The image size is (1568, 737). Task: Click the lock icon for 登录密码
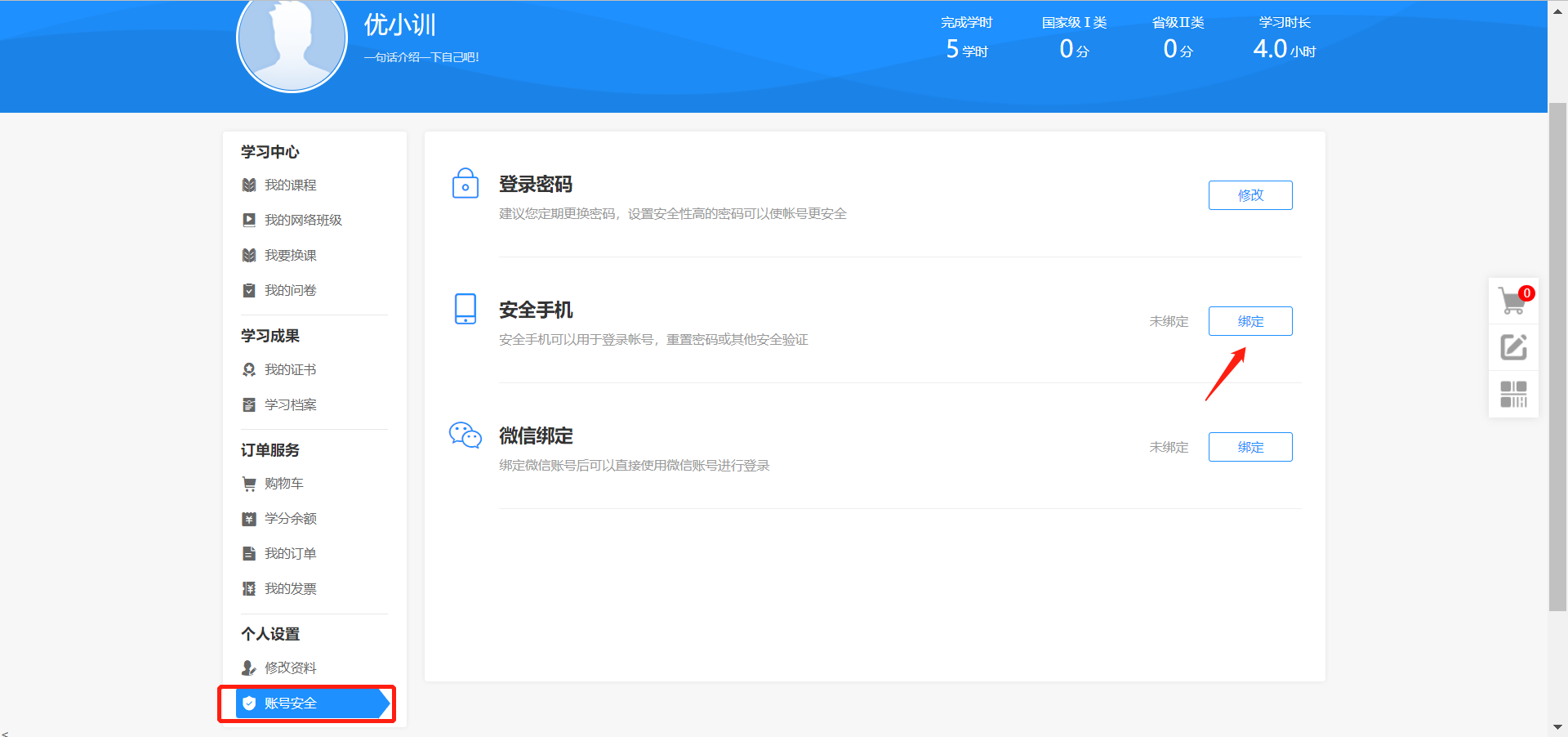[465, 183]
